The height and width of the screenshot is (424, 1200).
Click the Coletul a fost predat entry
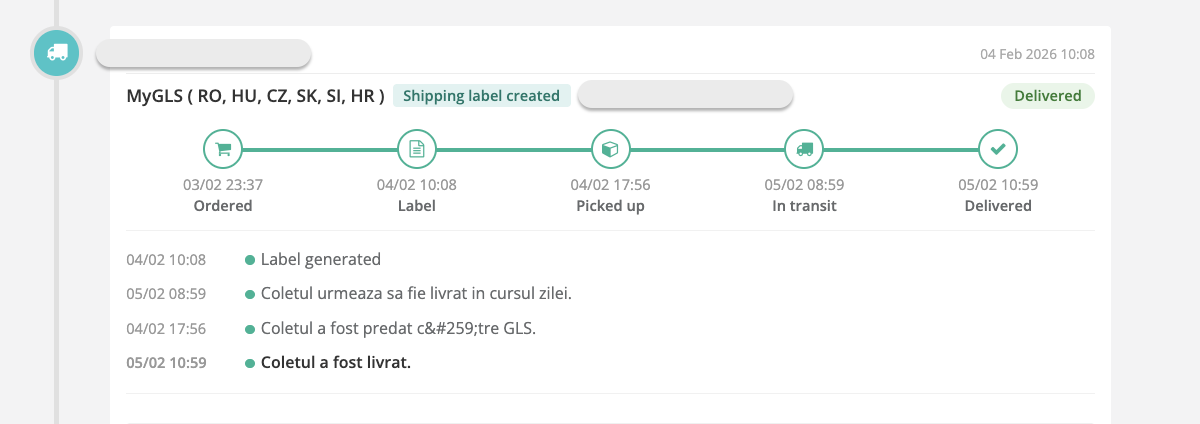[x=398, y=328]
